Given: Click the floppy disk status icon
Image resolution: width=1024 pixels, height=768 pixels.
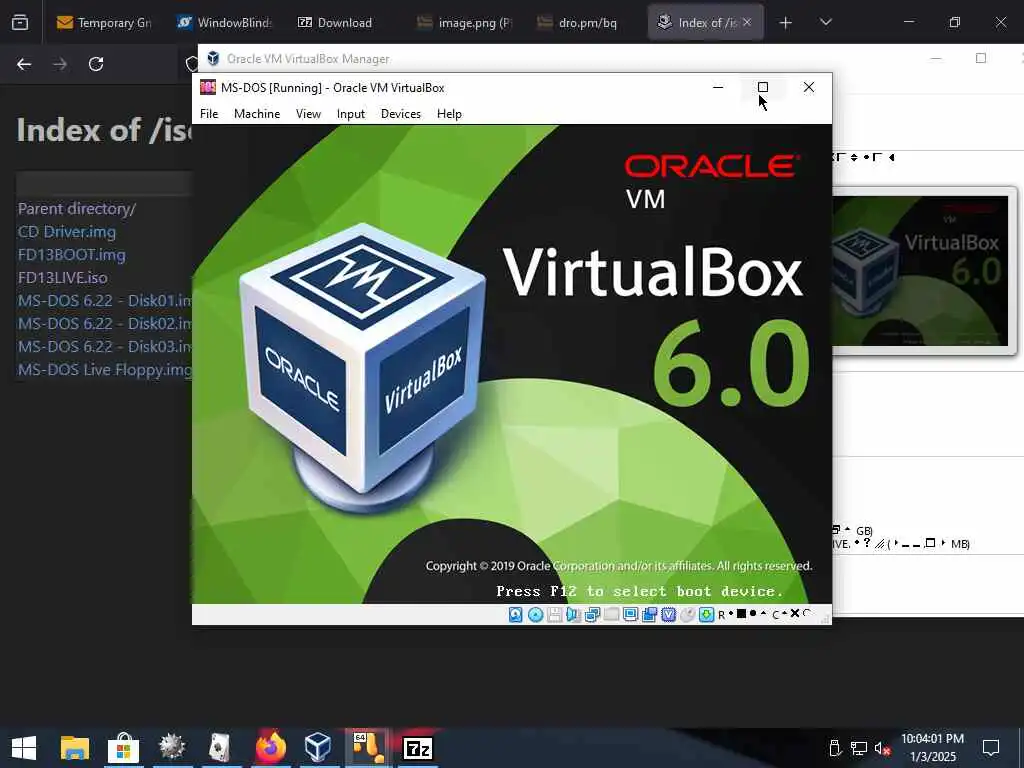Looking at the screenshot, I should pos(554,615).
